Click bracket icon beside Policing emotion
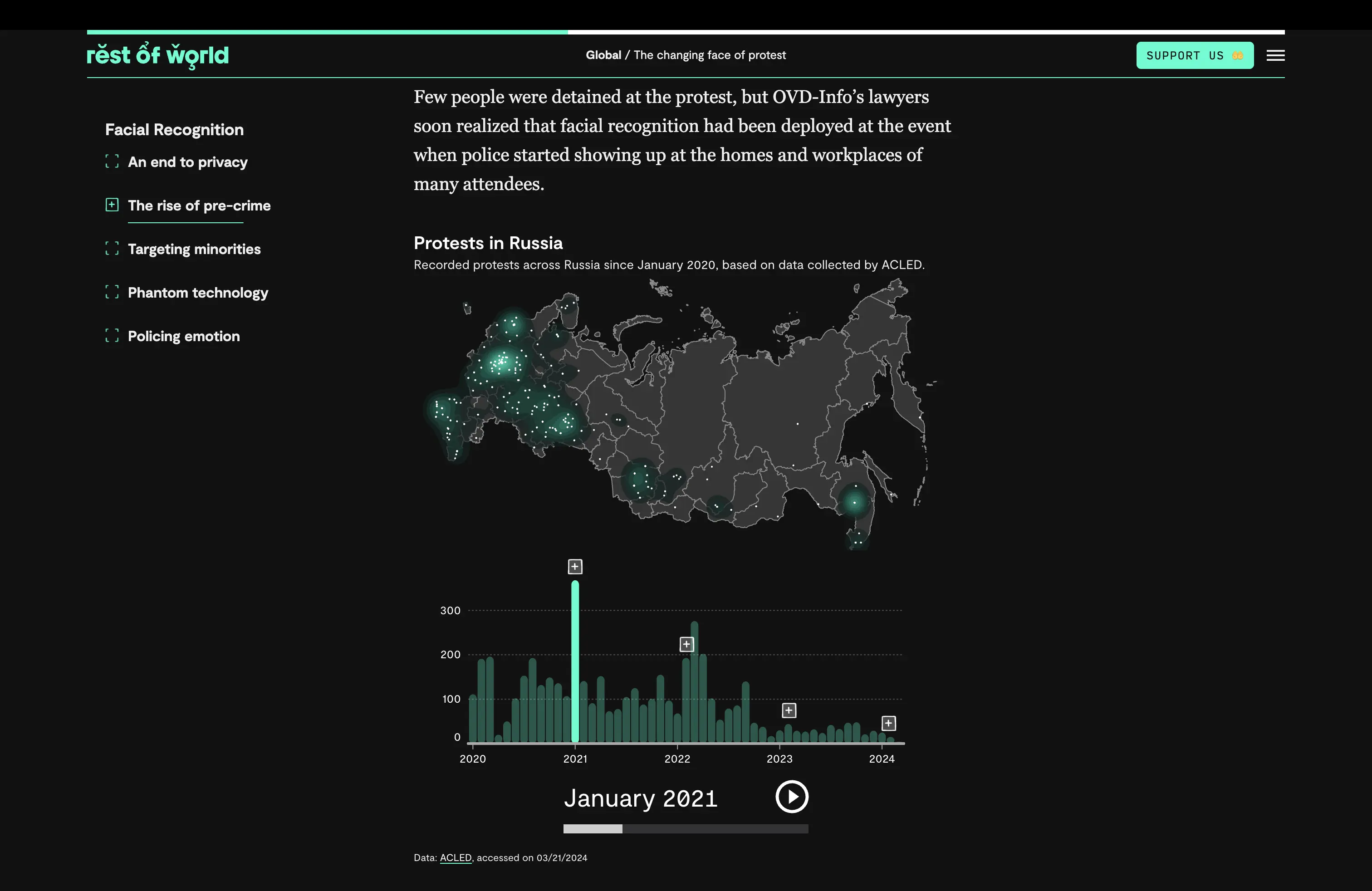1372x891 pixels. click(112, 335)
